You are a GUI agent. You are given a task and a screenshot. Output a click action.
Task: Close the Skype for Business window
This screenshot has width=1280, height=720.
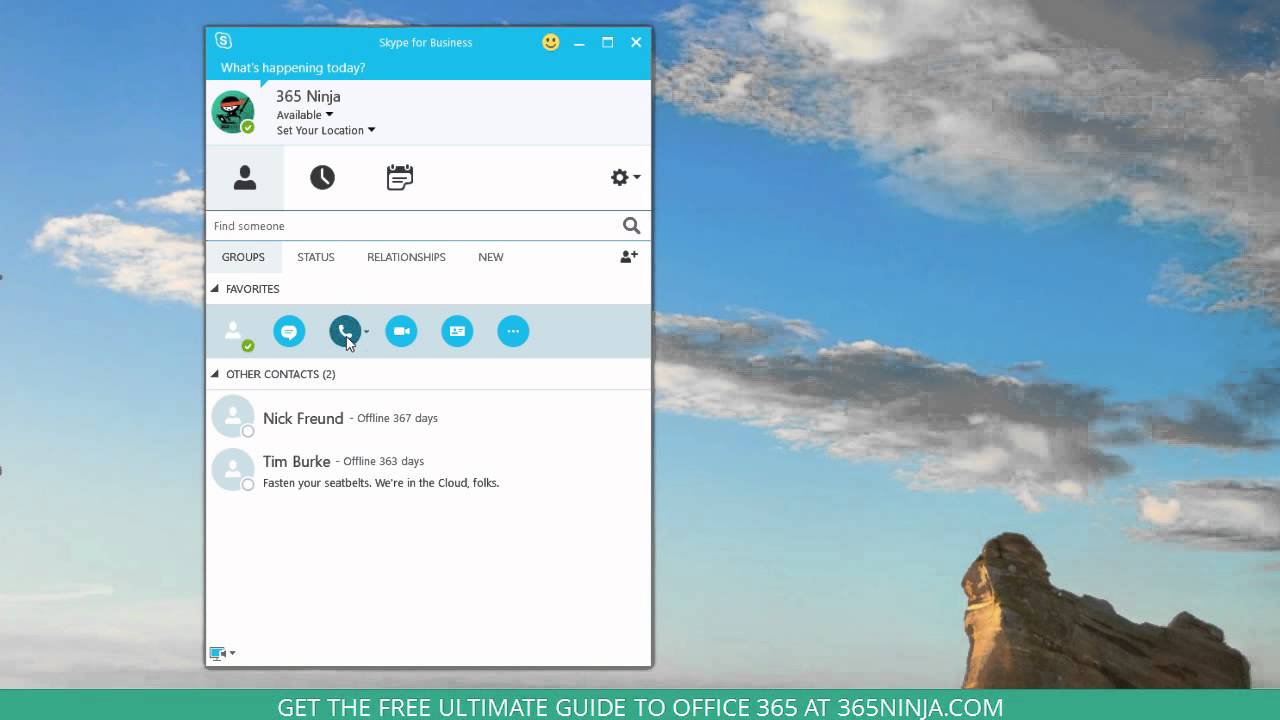(636, 42)
